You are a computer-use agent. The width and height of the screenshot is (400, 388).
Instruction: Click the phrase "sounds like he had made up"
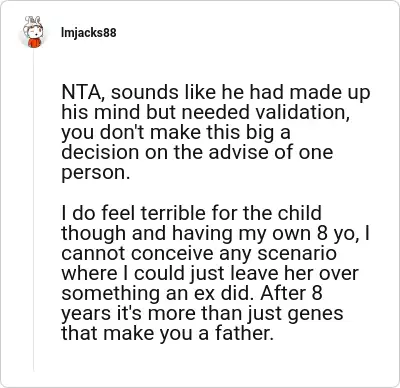coord(240,92)
